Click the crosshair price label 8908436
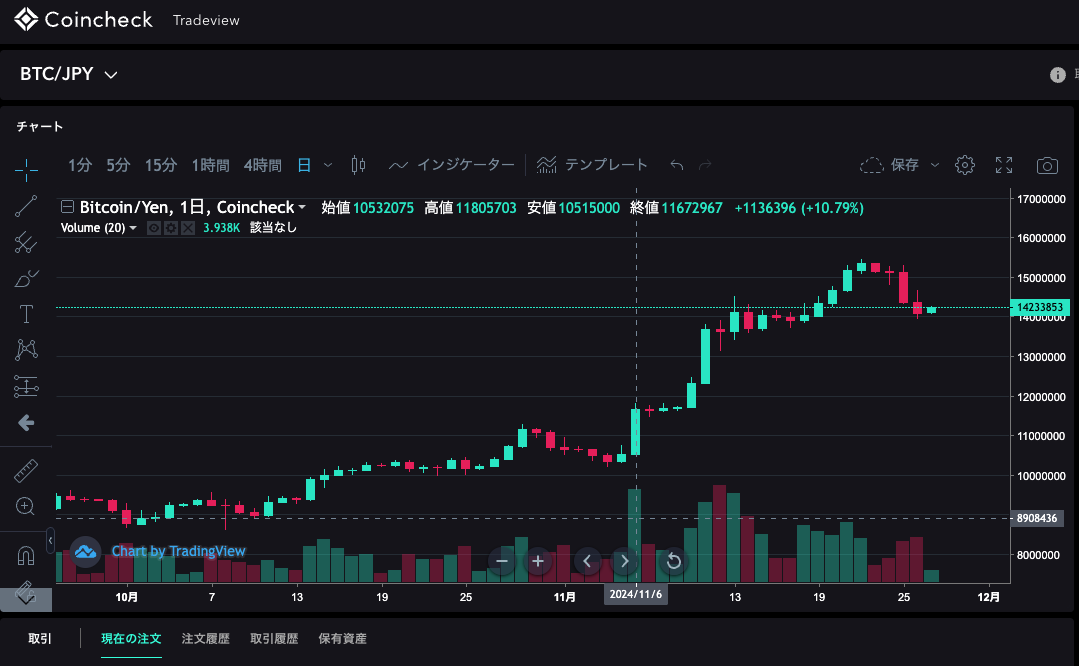 coord(1037,518)
